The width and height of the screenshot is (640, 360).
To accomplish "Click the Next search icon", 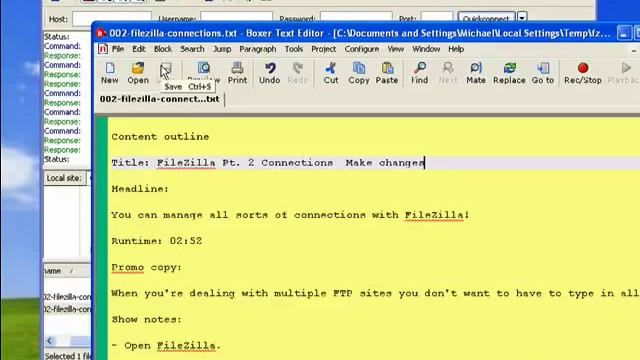I will (x=448, y=73).
